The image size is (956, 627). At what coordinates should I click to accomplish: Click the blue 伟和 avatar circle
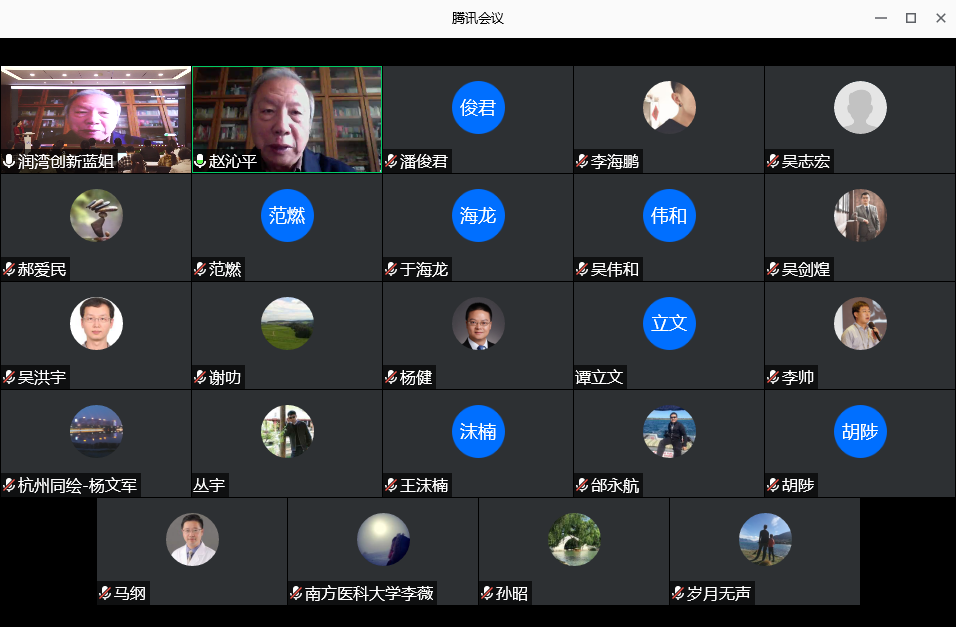[669, 215]
